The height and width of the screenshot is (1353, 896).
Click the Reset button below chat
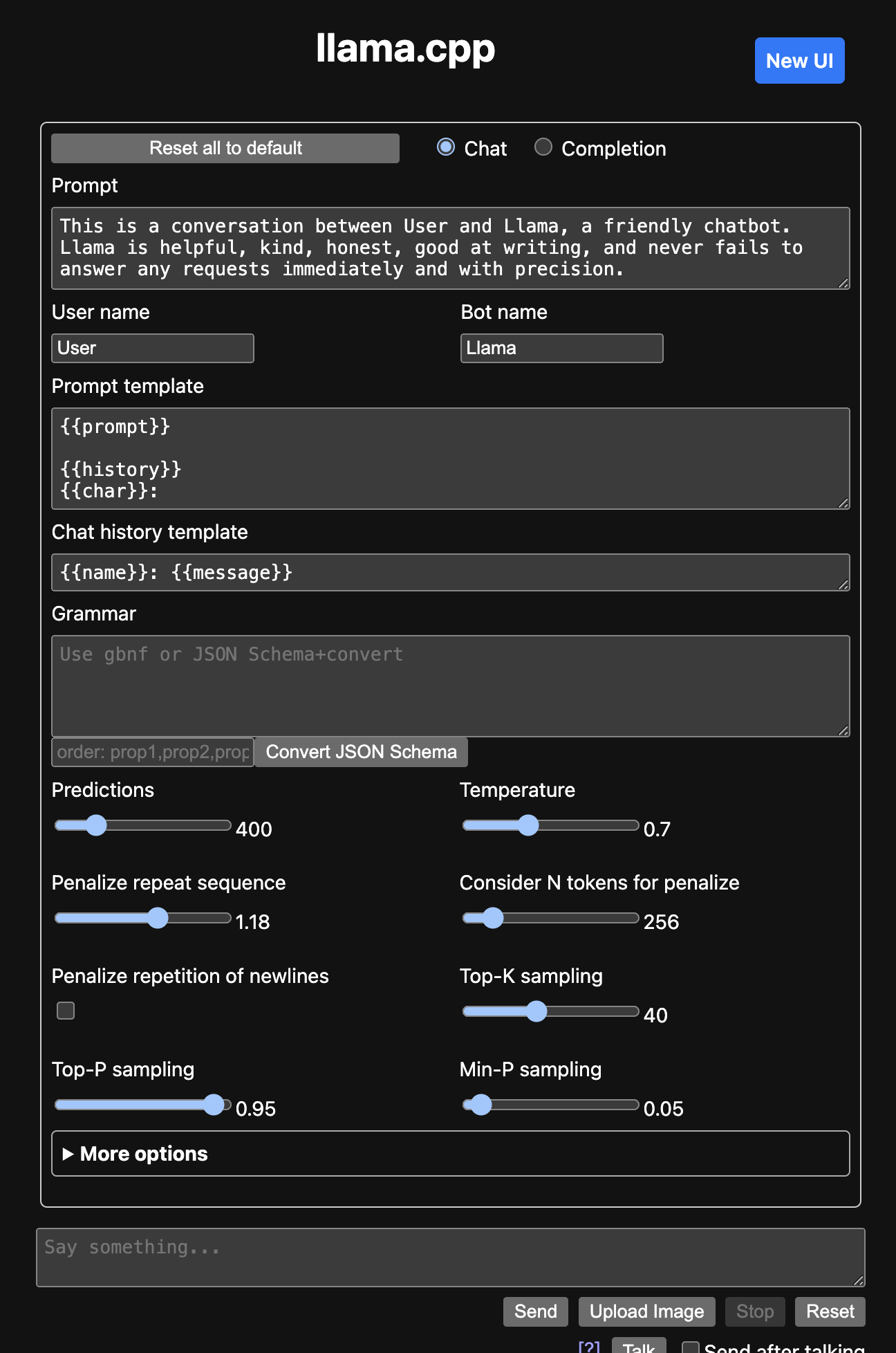click(830, 1311)
